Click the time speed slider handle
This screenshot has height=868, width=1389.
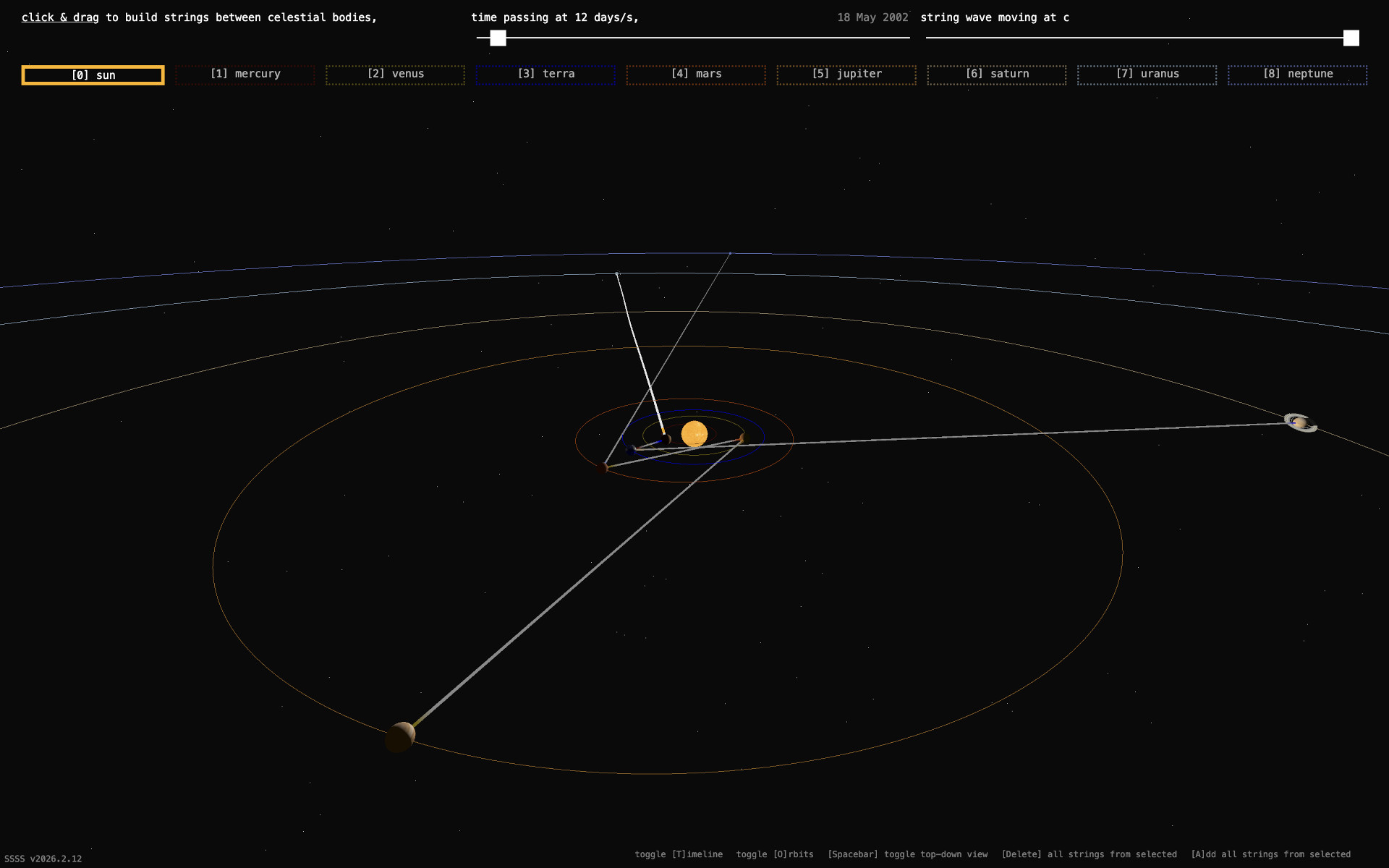pos(498,38)
